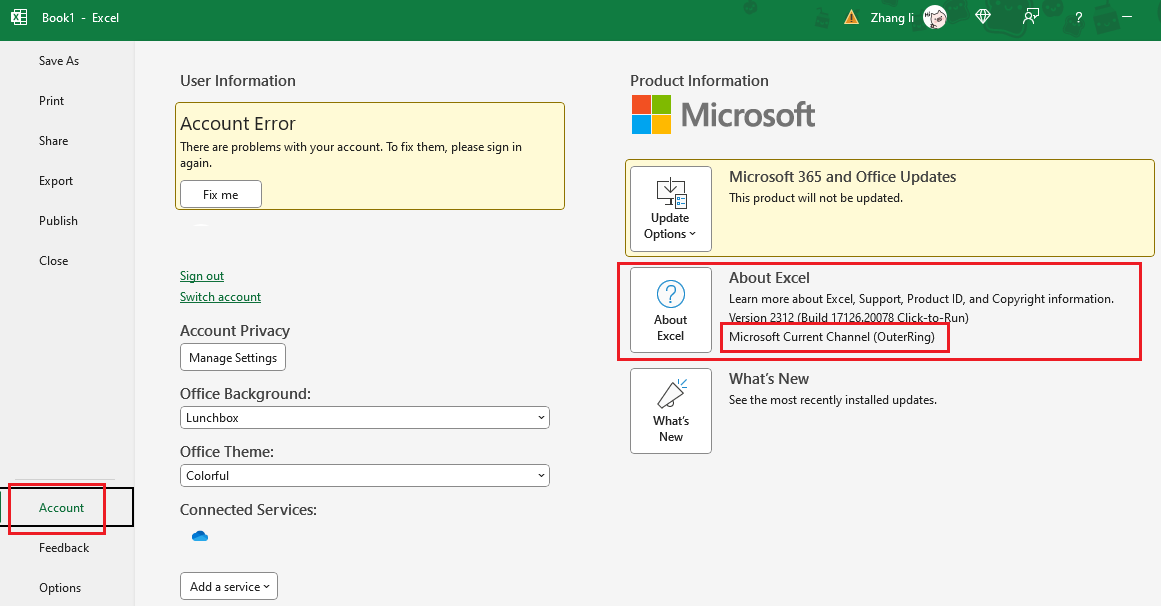Click the Zhang li username text
The height and width of the screenshot is (606, 1161).
pyautogui.click(x=892, y=17)
